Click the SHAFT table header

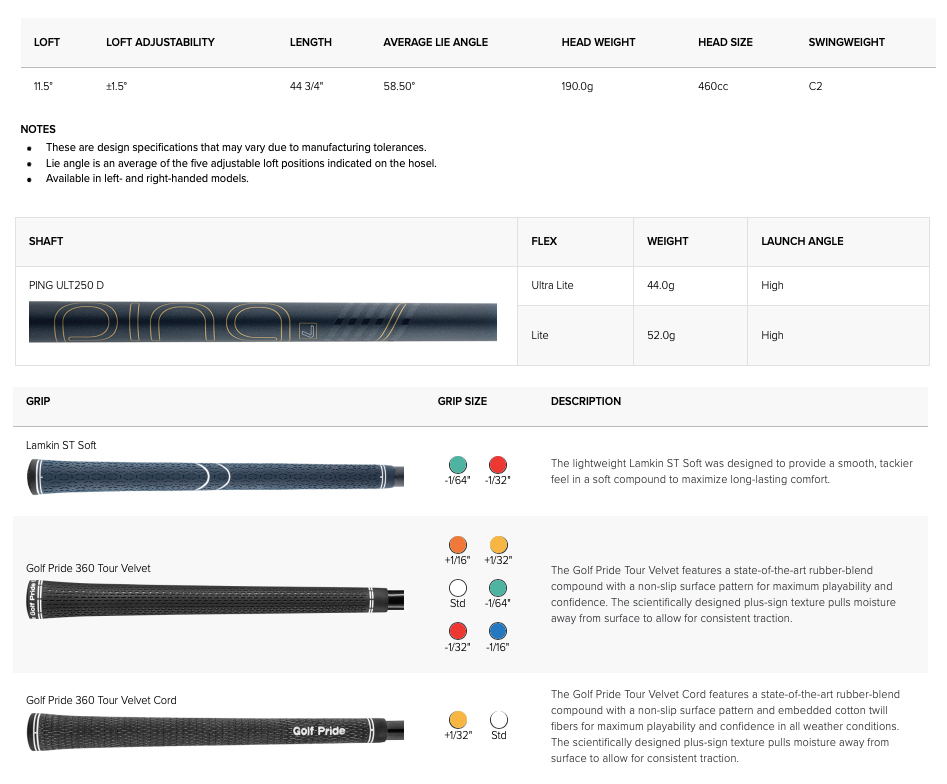(46, 242)
